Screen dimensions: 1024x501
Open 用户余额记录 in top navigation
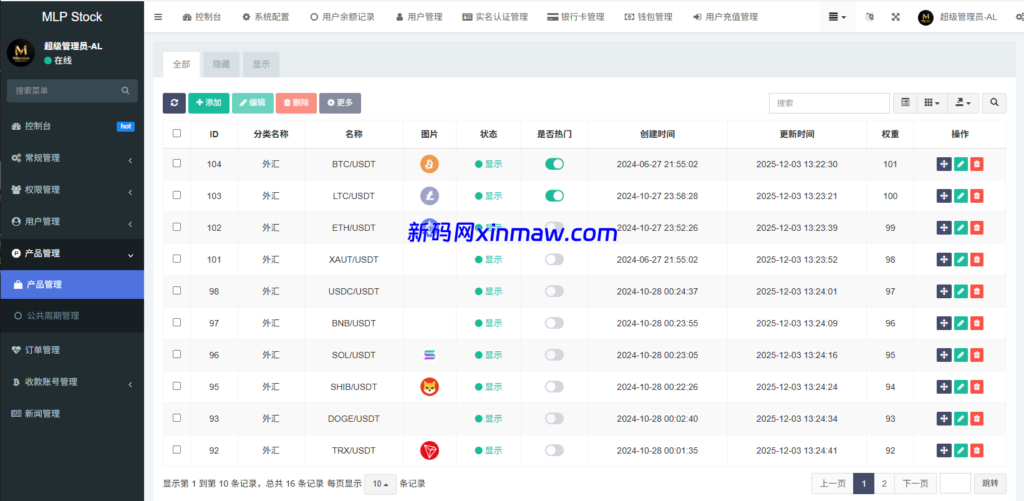[x=342, y=17]
